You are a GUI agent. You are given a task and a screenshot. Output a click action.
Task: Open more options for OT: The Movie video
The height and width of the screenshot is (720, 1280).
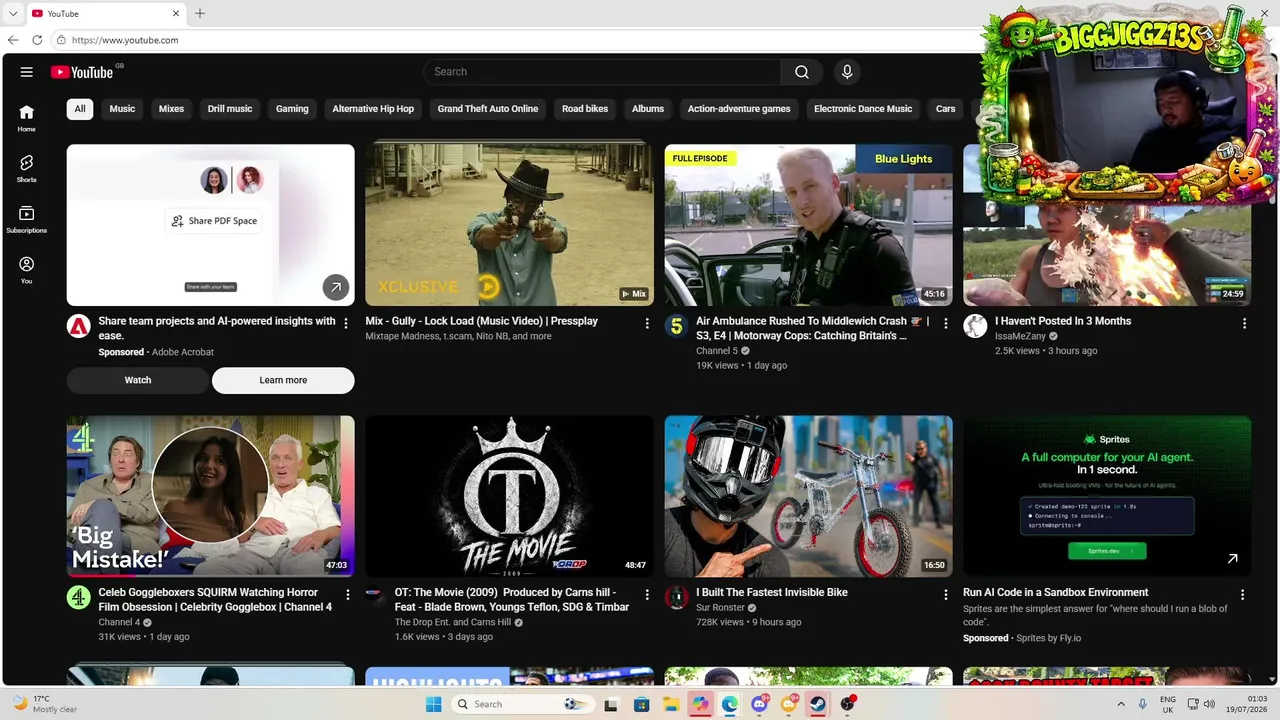[647, 594]
